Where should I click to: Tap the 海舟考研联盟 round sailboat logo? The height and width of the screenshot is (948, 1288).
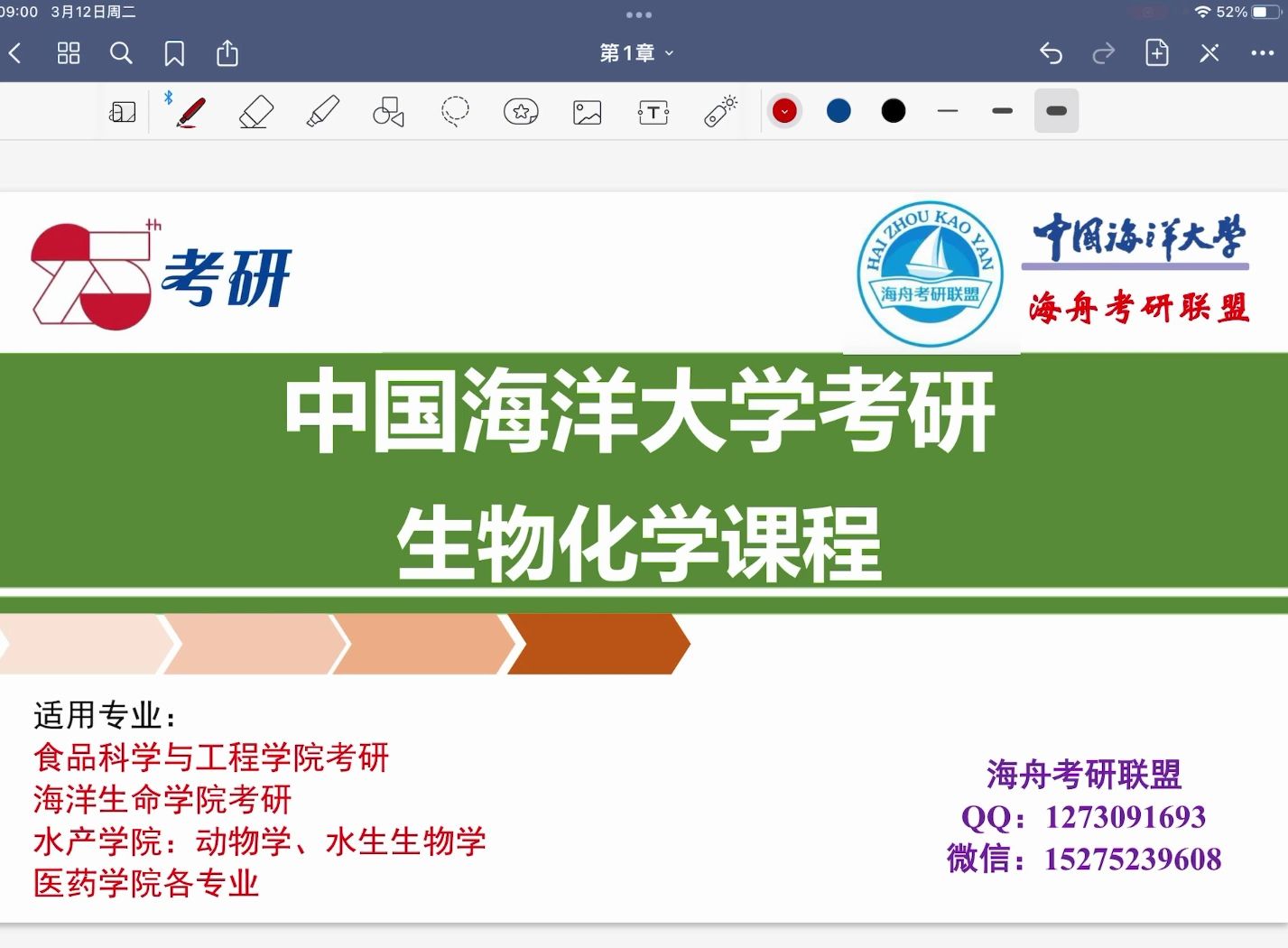point(930,274)
